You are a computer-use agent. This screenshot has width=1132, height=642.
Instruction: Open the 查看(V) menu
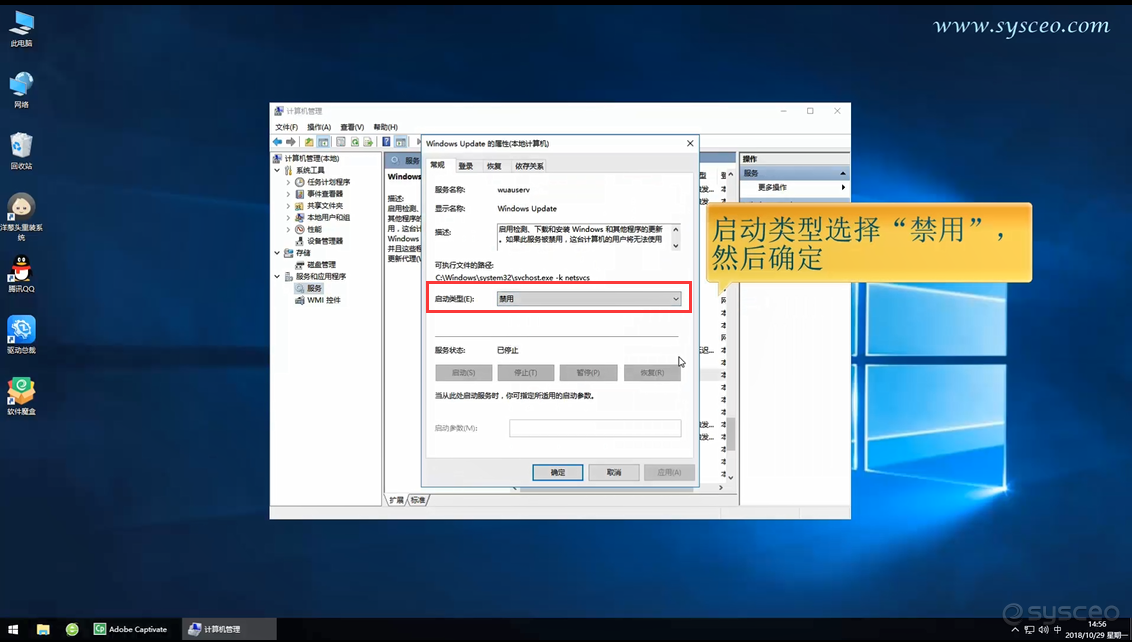tap(352, 127)
